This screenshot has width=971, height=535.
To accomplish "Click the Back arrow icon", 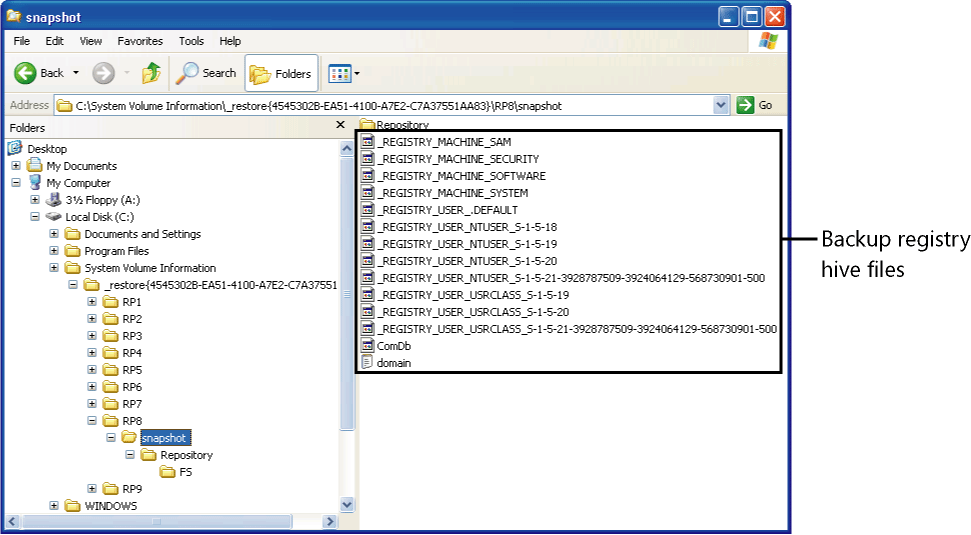I will coord(25,73).
